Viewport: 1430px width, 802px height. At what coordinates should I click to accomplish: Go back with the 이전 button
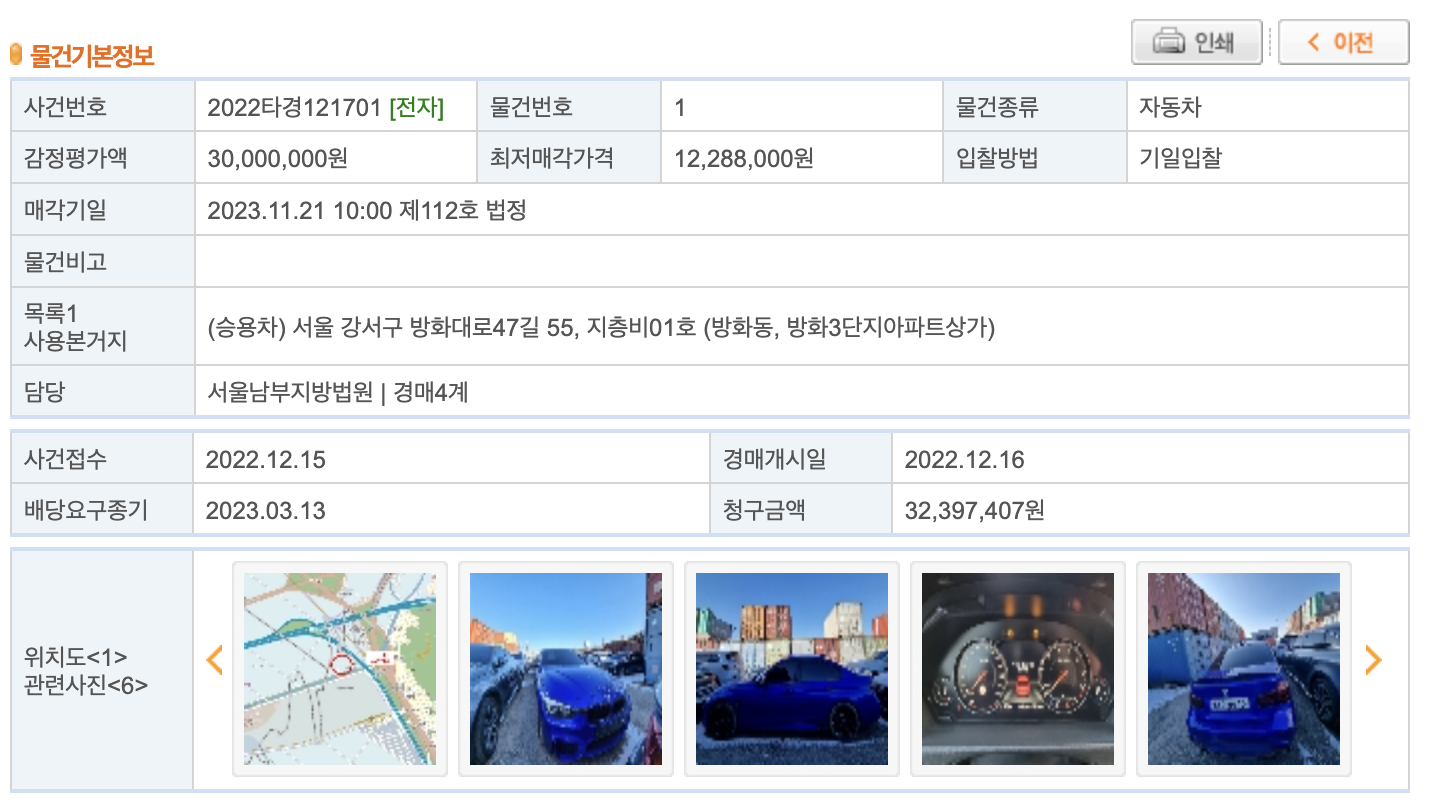tap(1343, 43)
